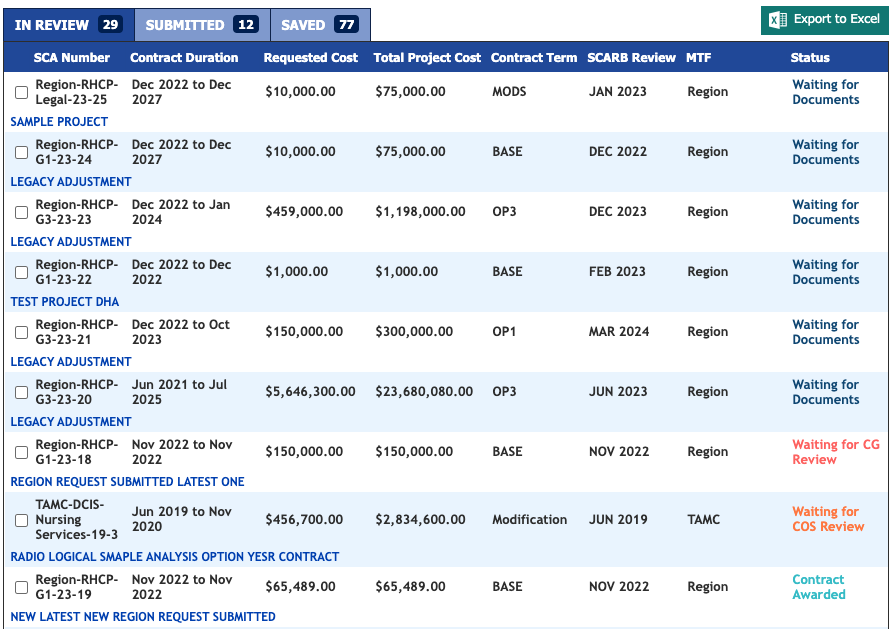Click the Waiting for CG Review status
This screenshot has width=896, height=629.
835,452
